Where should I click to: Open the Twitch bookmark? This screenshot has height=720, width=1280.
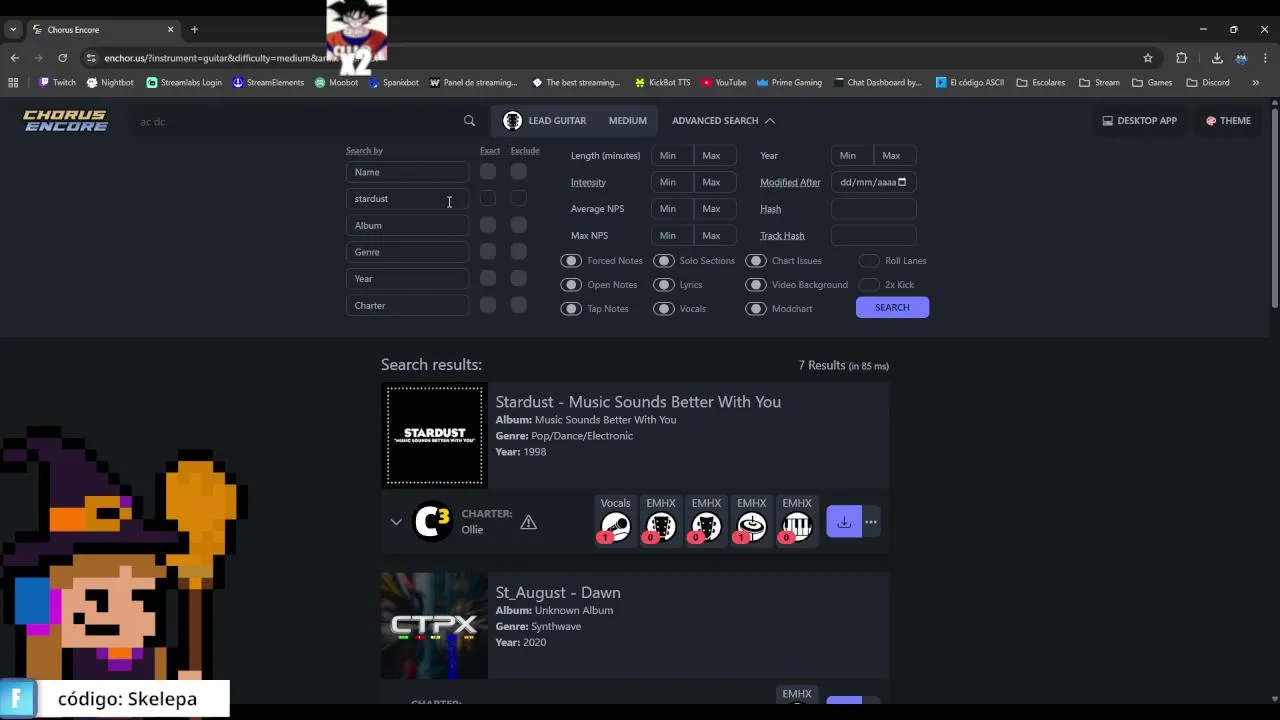(57, 83)
